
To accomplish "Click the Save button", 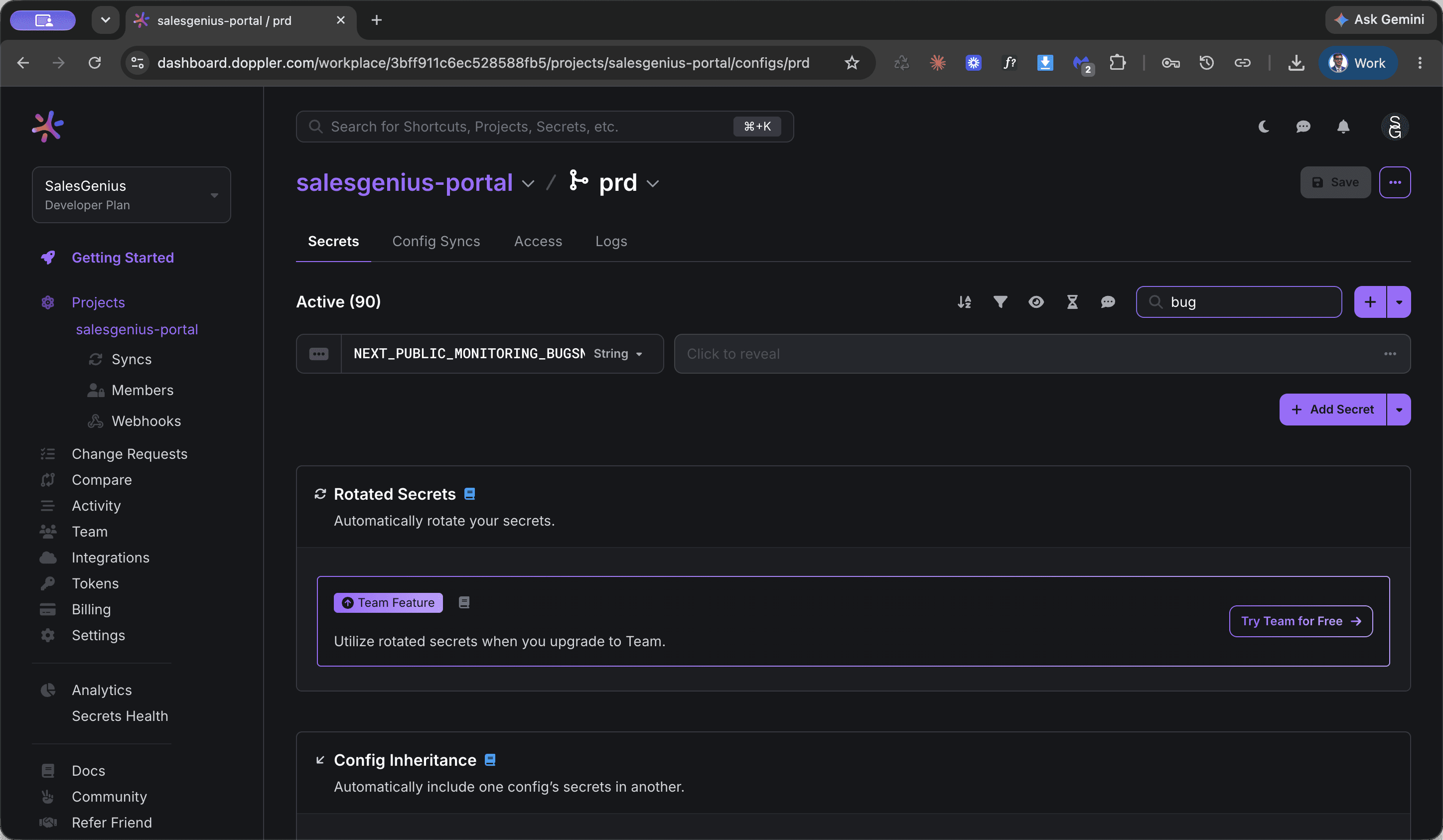I will (1335, 182).
